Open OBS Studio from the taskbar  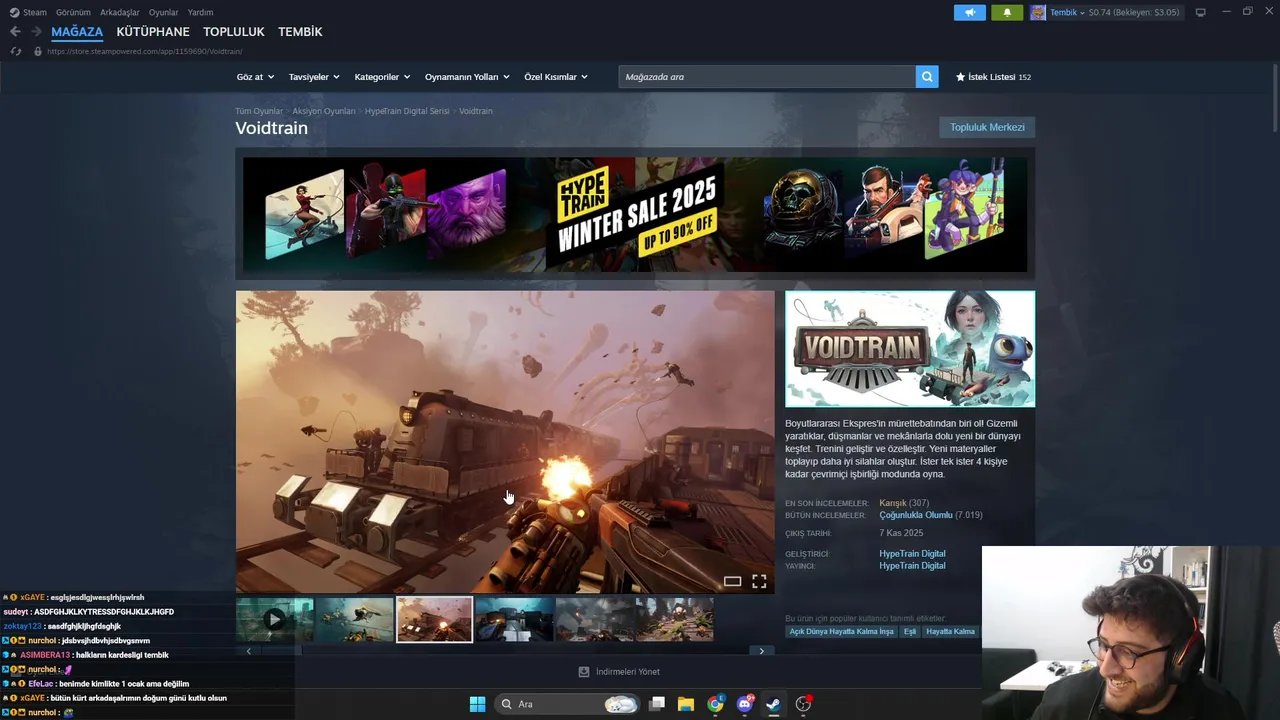[803, 704]
